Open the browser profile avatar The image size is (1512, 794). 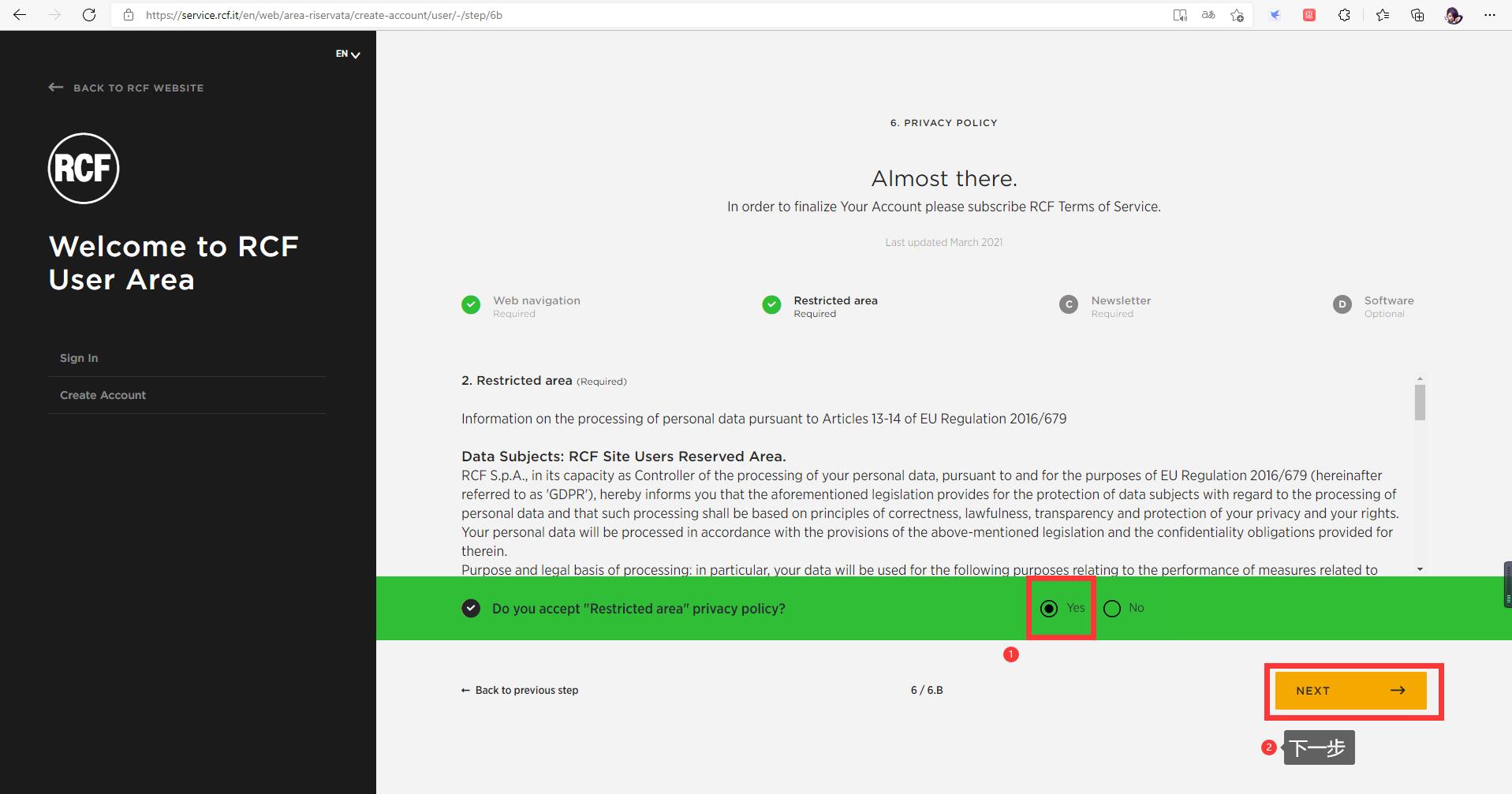1454,15
